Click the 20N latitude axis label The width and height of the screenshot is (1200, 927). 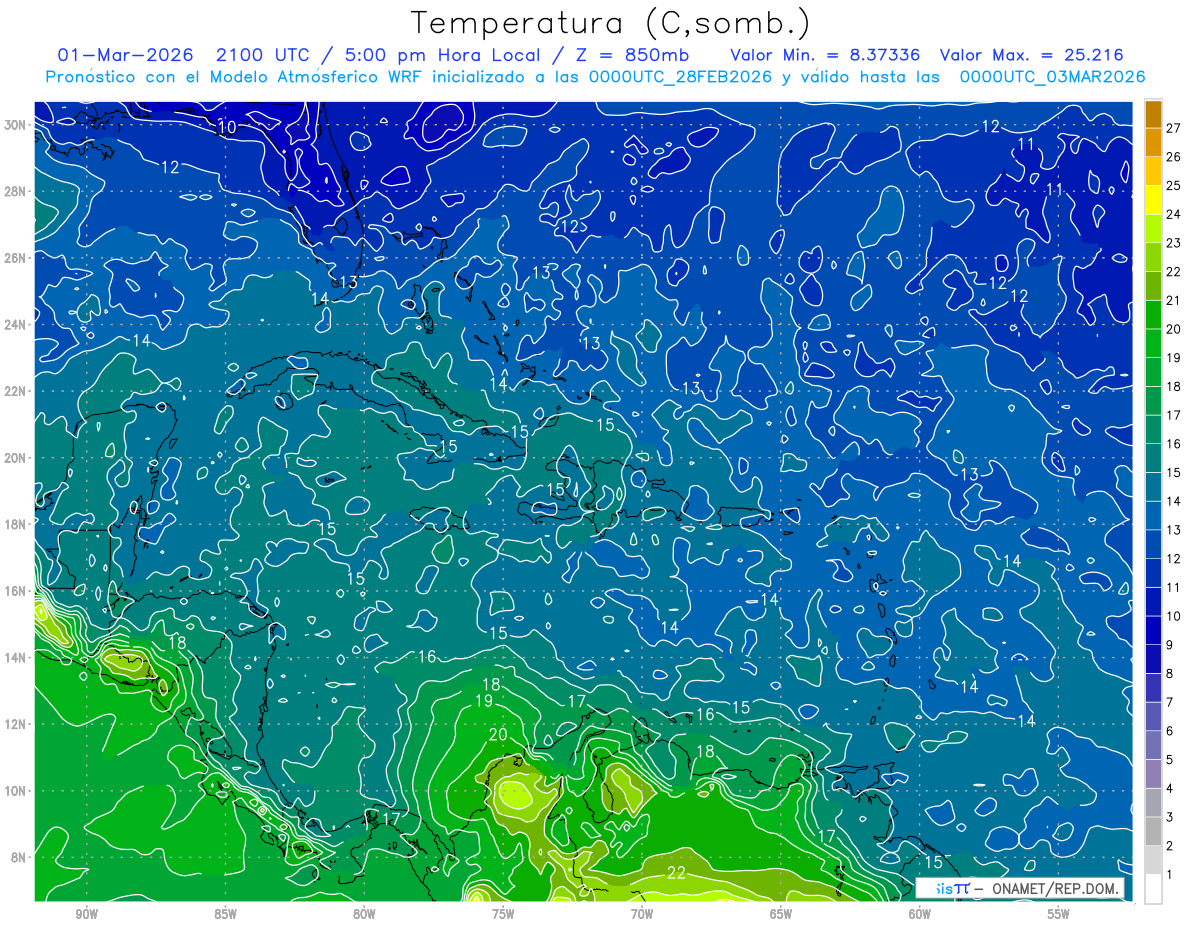[x=16, y=457]
